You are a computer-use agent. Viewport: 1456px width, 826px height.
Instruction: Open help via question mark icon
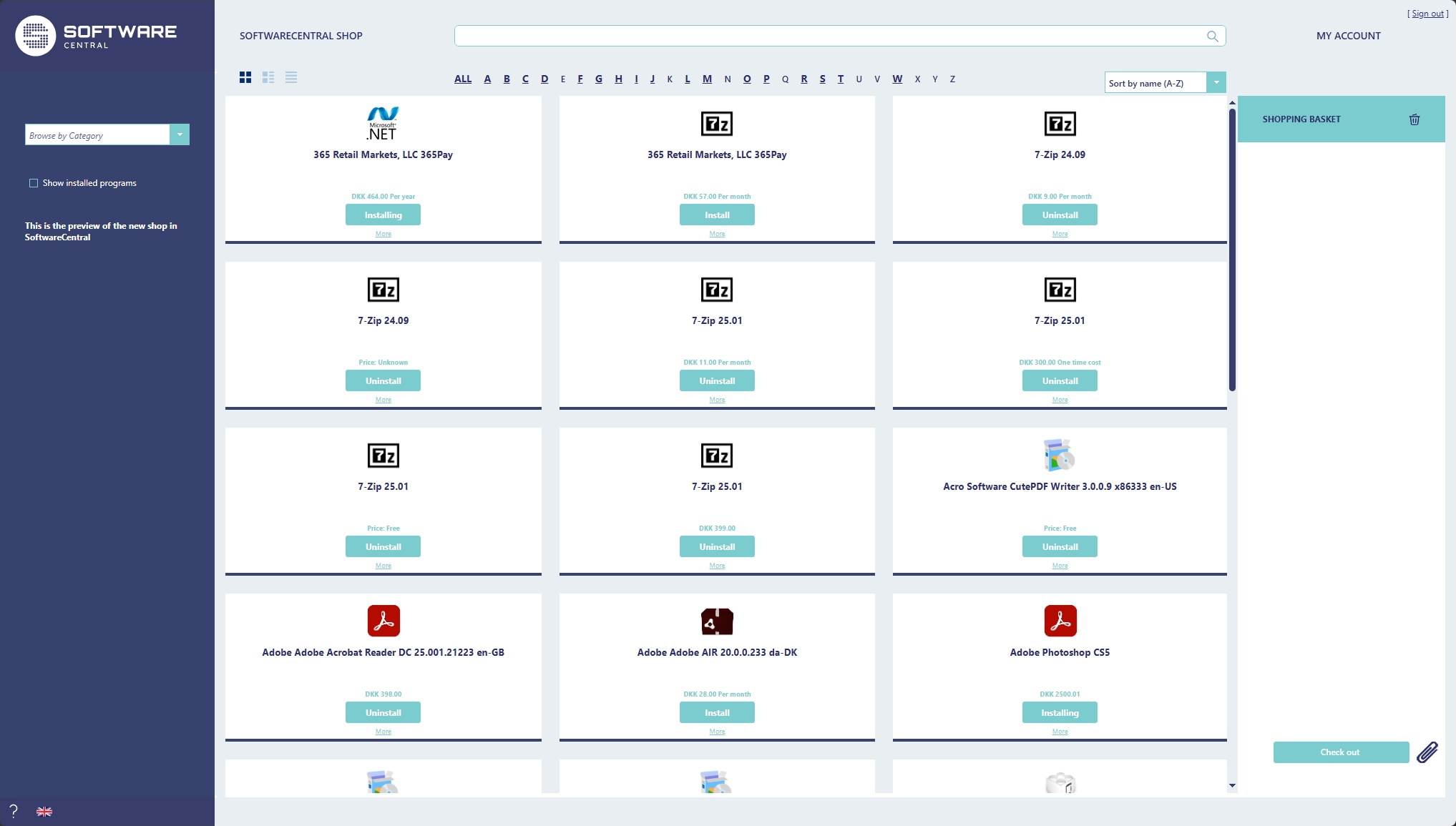tap(13, 811)
